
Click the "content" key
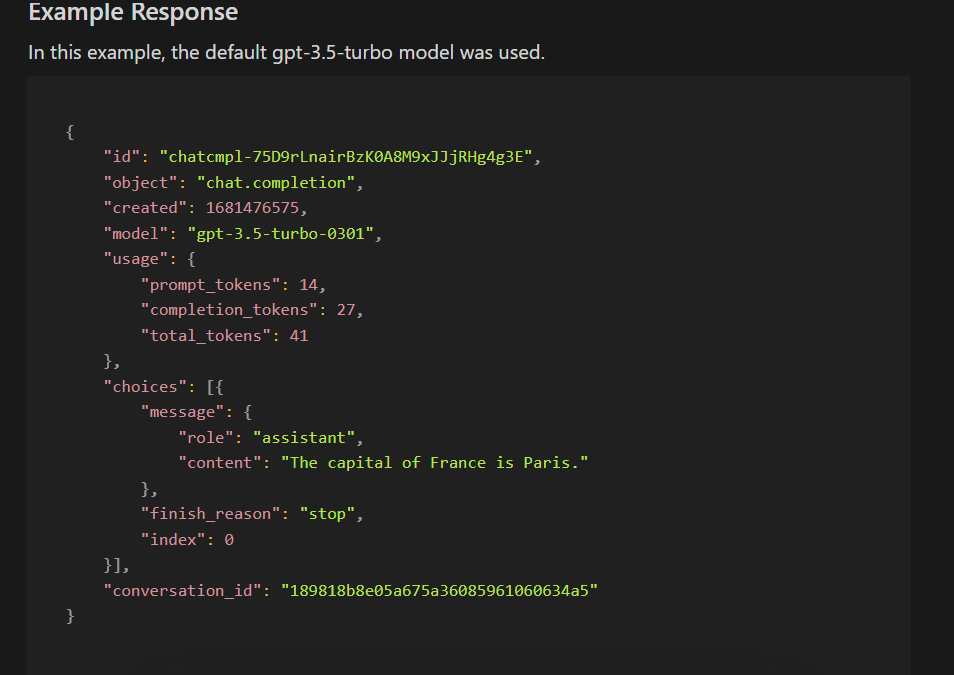(220, 463)
